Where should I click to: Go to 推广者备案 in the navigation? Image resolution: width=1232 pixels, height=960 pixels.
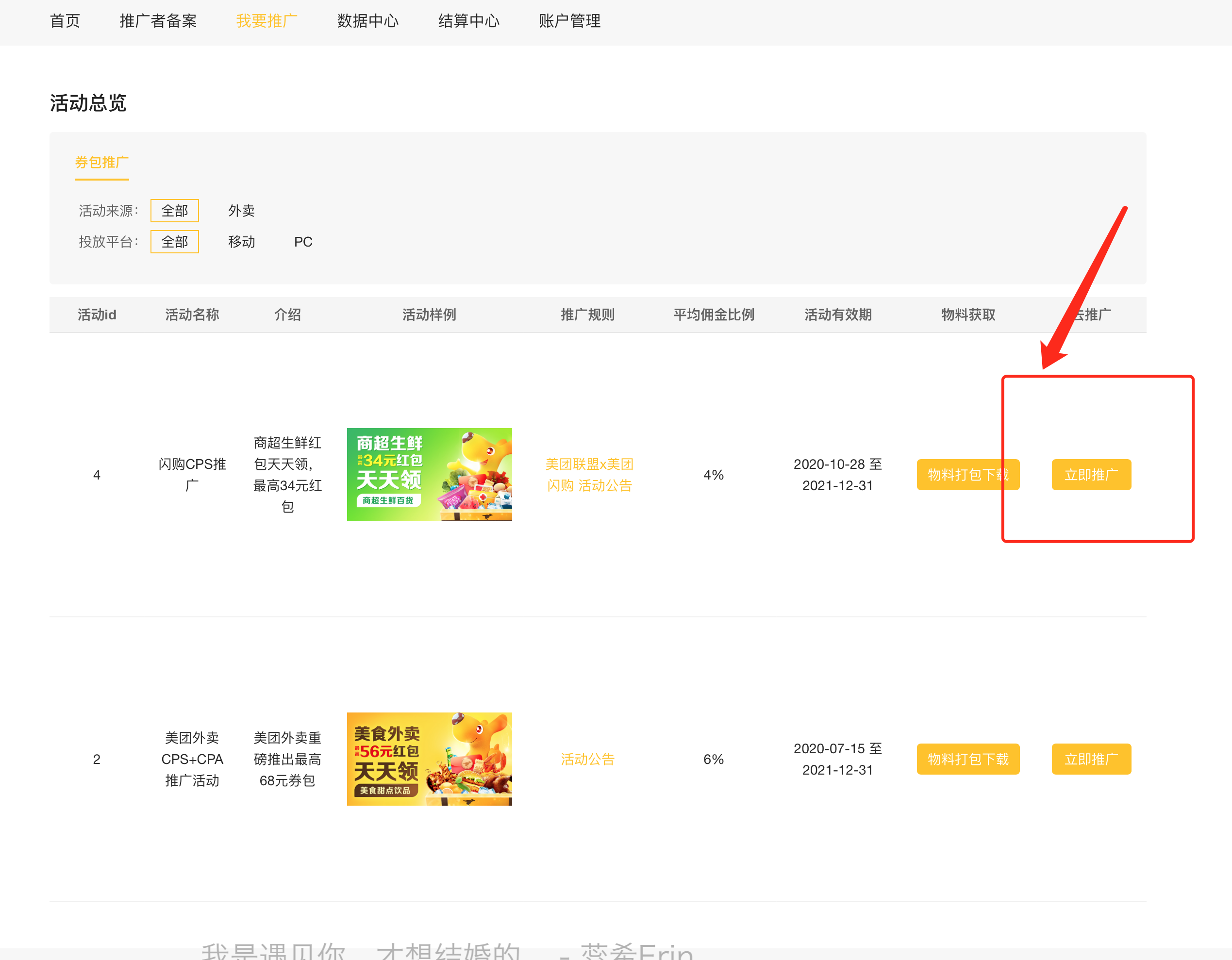point(158,21)
